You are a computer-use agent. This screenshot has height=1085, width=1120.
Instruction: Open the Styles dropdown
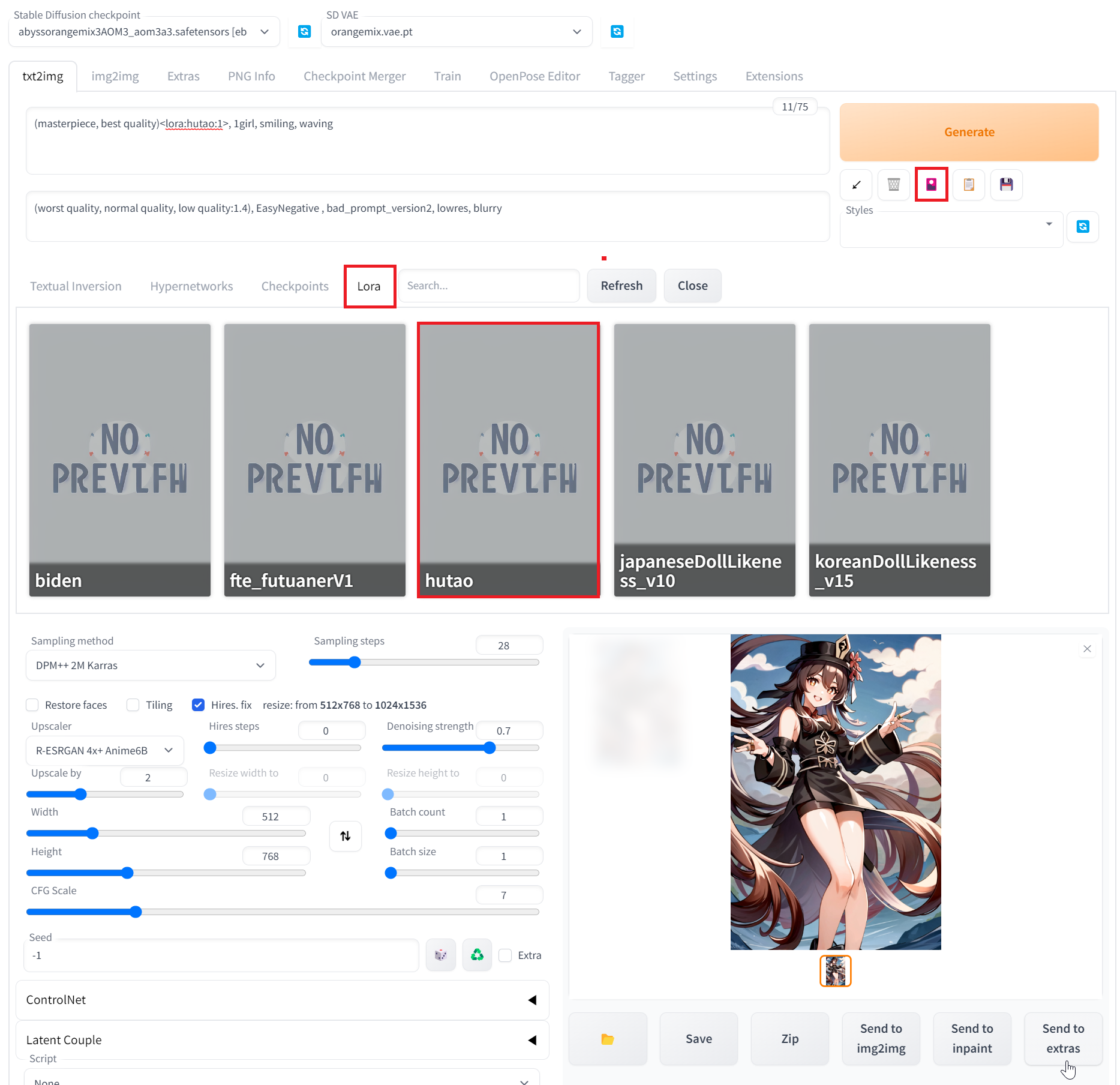[x=951, y=229]
